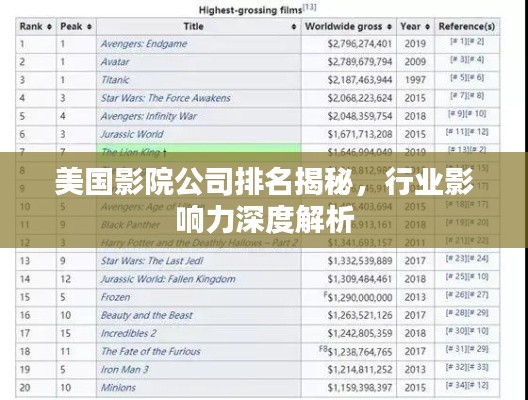The image size is (528, 400).
Task: Sort table by Year column arrows
Action: pos(427,27)
